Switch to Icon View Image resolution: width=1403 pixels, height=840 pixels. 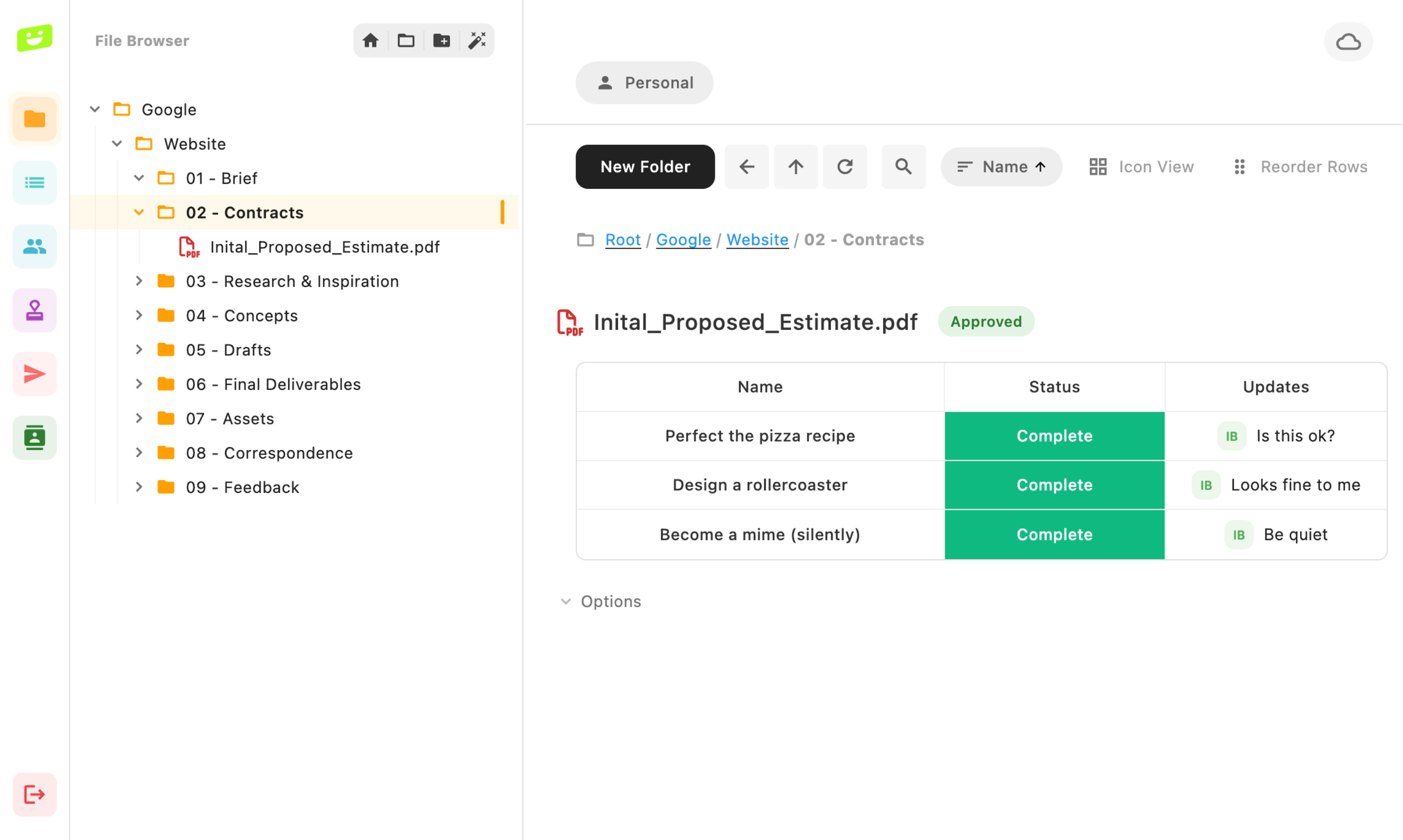1141,167
